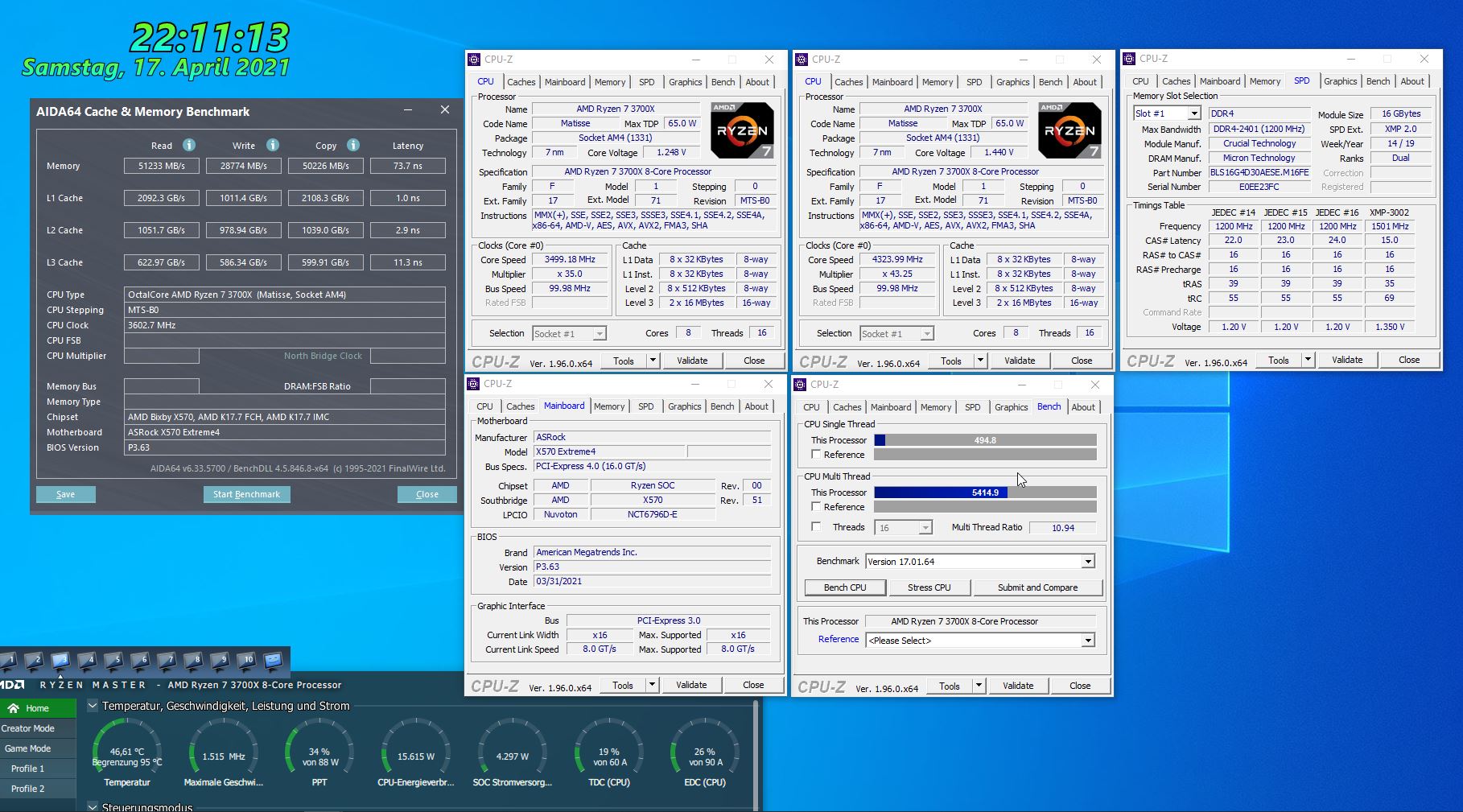The width and height of the screenshot is (1463, 812).
Task: Open Graphics tab in CPU-Z SPD window
Action: coord(1341,81)
